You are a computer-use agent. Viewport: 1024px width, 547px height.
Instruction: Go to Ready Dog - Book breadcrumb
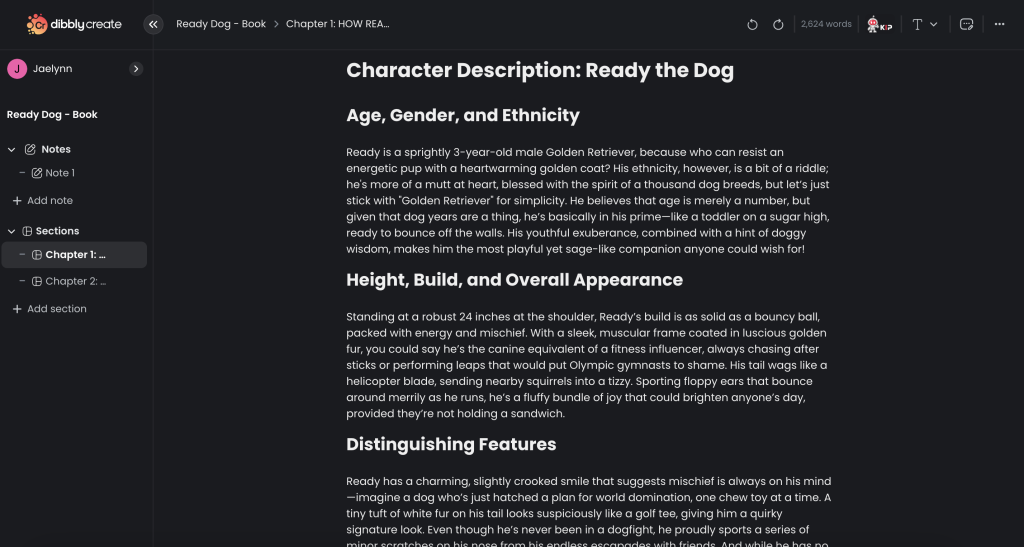[x=221, y=24]
